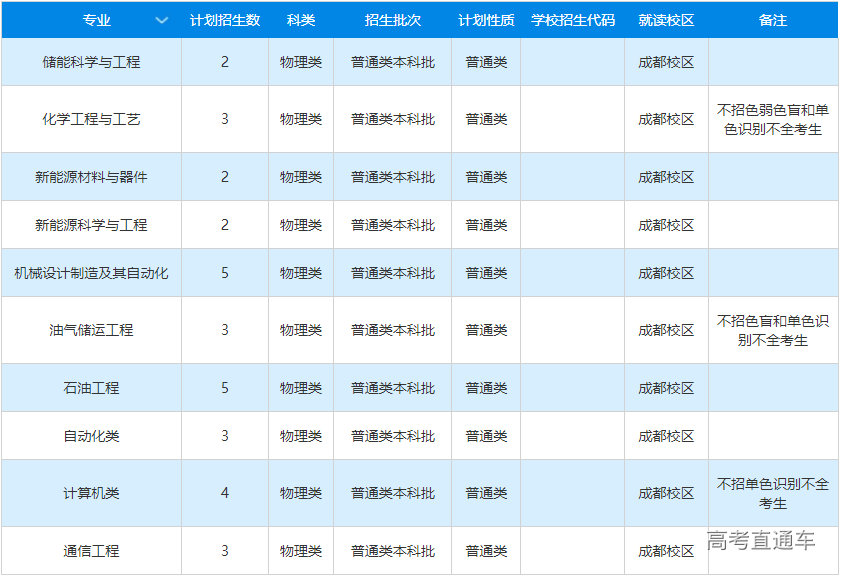Image resolution: width=844 pixels, height=580 pixels.
Task: Select the 就读校区 column header
Action: (x=666, y=21)
